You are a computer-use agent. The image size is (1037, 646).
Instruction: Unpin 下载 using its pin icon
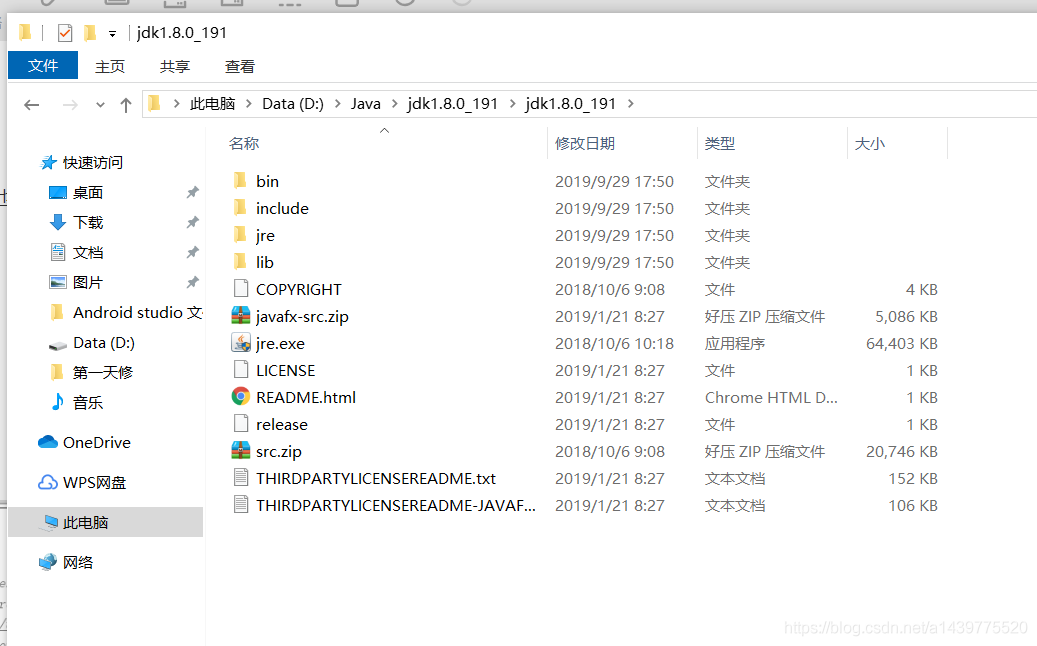192,222
